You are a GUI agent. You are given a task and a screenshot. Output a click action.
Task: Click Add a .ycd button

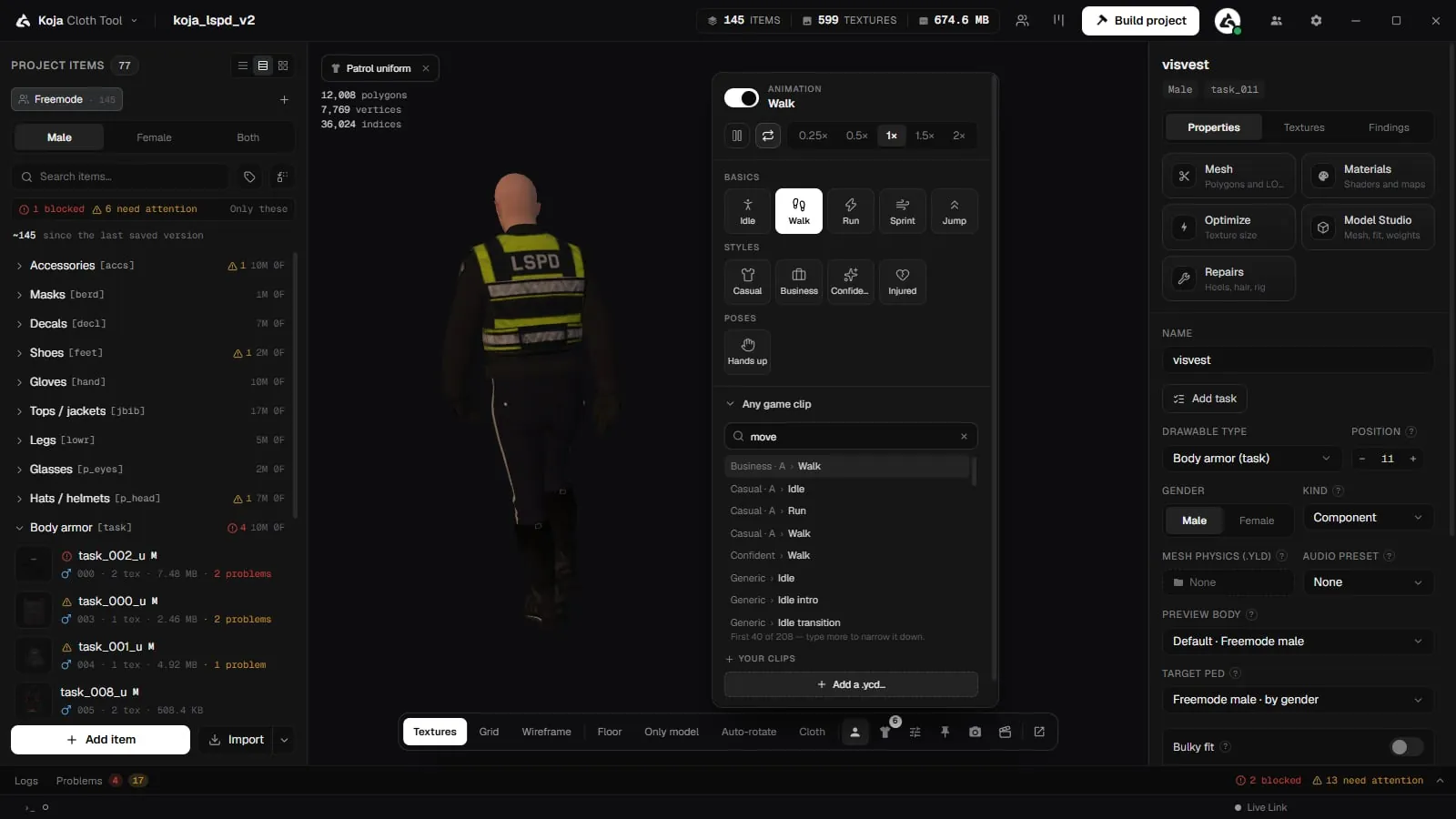(x=851, y=684)
